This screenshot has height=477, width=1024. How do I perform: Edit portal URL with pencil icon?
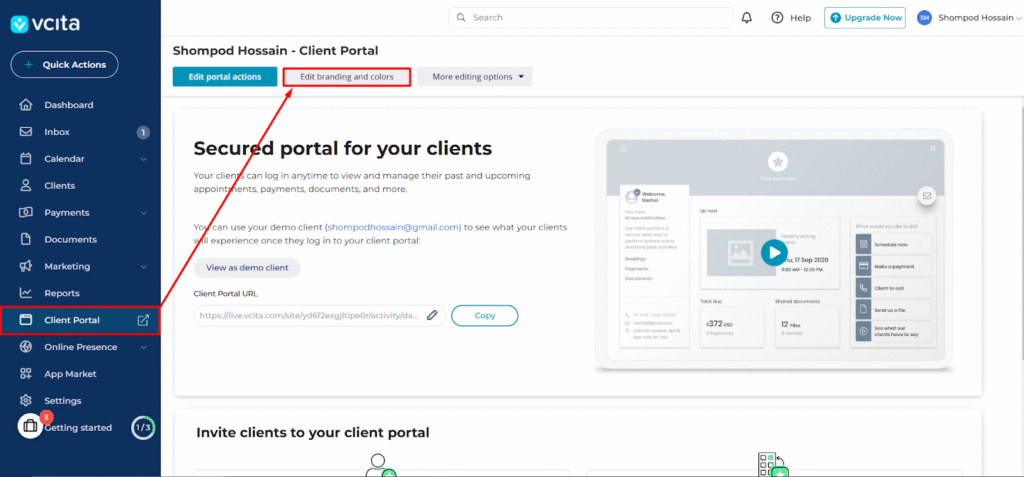tap(432, 315)
